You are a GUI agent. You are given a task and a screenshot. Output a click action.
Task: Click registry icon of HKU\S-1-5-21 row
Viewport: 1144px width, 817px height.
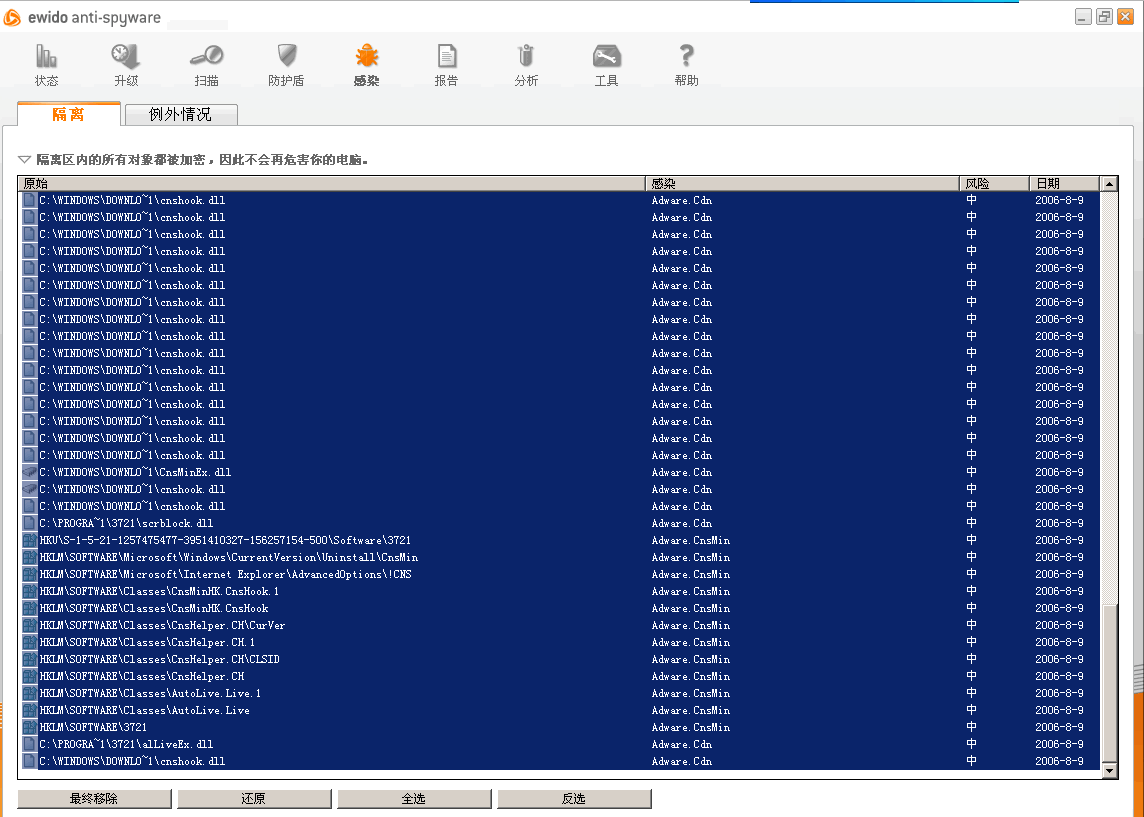tap(29, 540)
